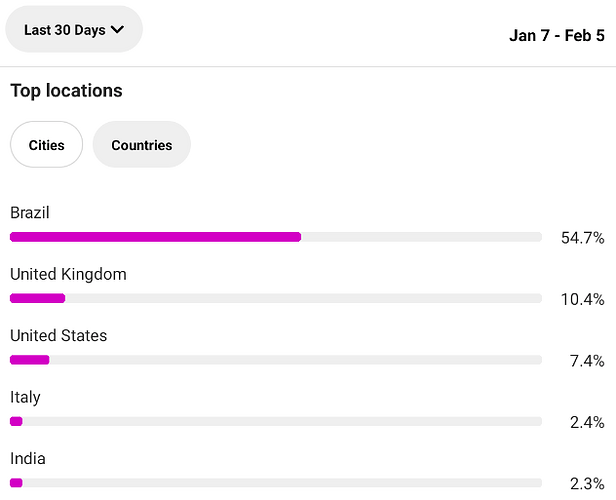
Task: Select the Italy location label
Action: click(x=25, y=397)
